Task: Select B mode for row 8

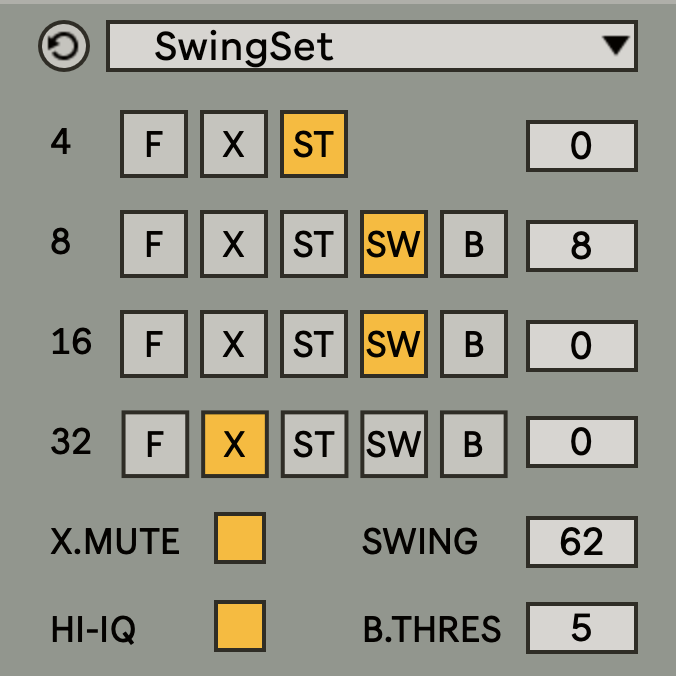Action: (474, 245)
